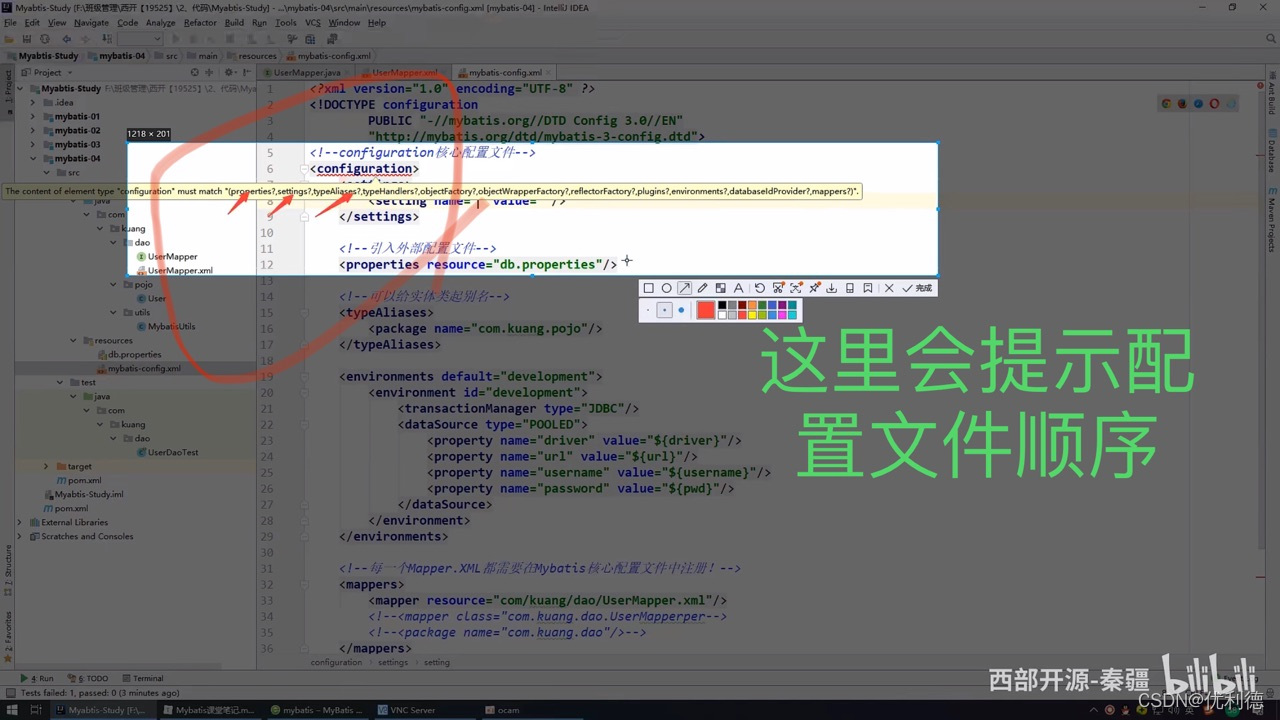This screenshot has height=720, width=1280.
Task: Click the Save All toolbar icon
Action: pyautogui.click(x=27, y=39)
